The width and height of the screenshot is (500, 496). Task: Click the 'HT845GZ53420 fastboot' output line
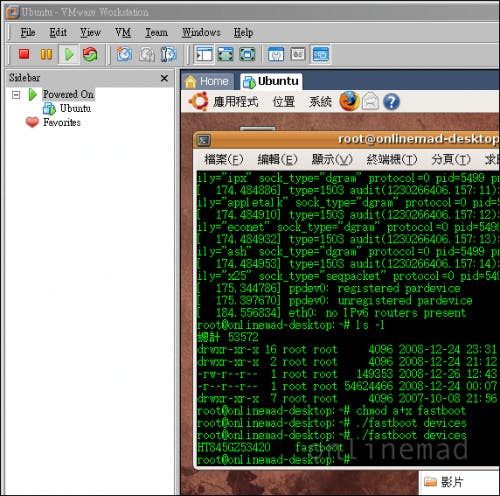click(270, 447)
